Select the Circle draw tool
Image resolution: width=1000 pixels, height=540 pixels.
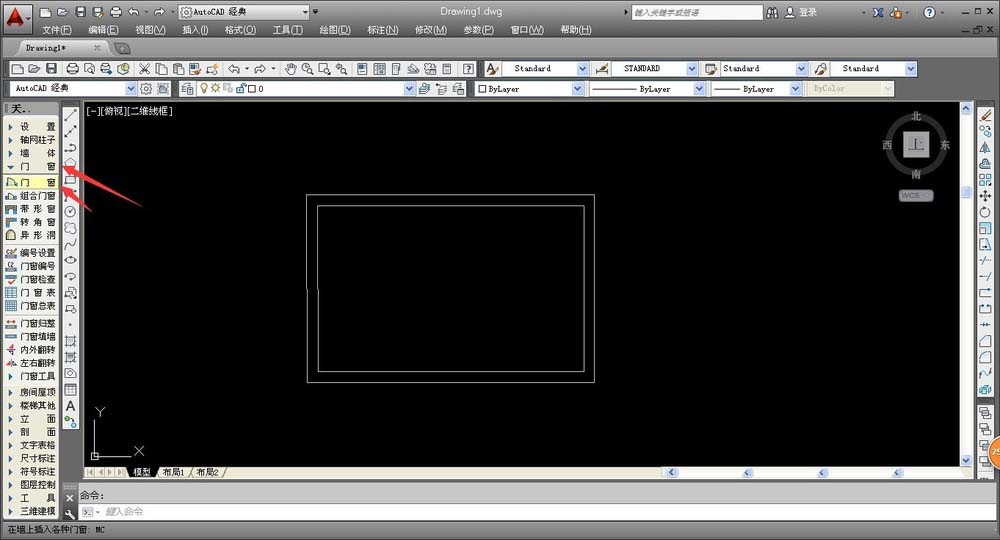pyautogui.click(x=71, y=212)
